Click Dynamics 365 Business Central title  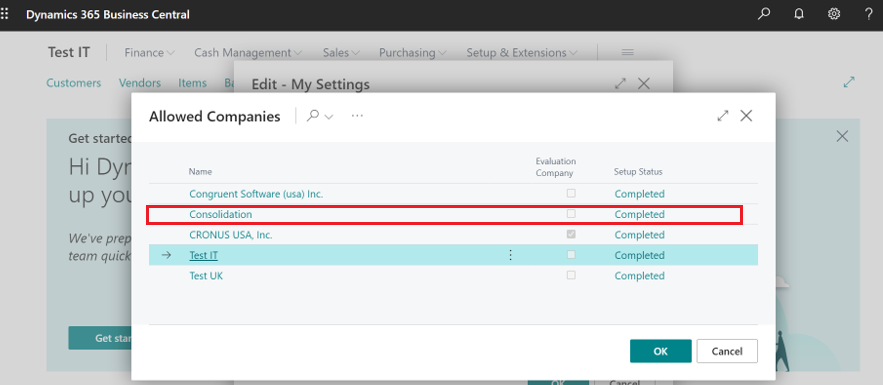tap(108, 15)
